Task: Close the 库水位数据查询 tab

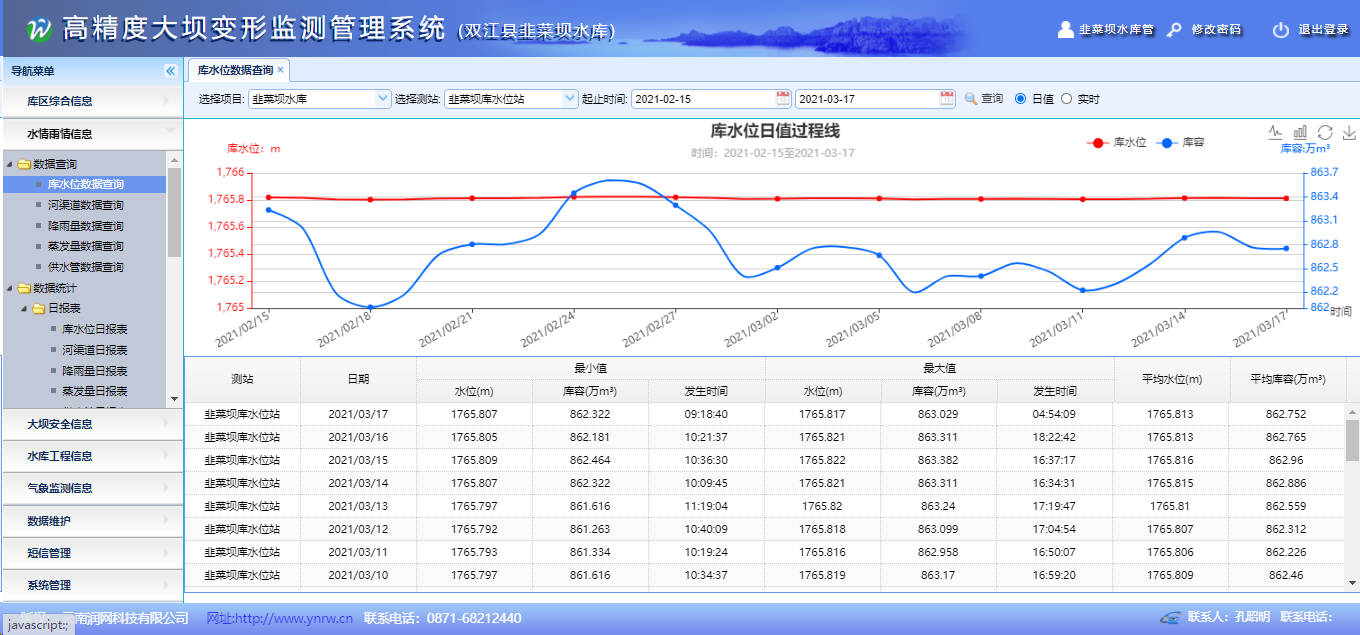Action: click(x=281, y=70)
